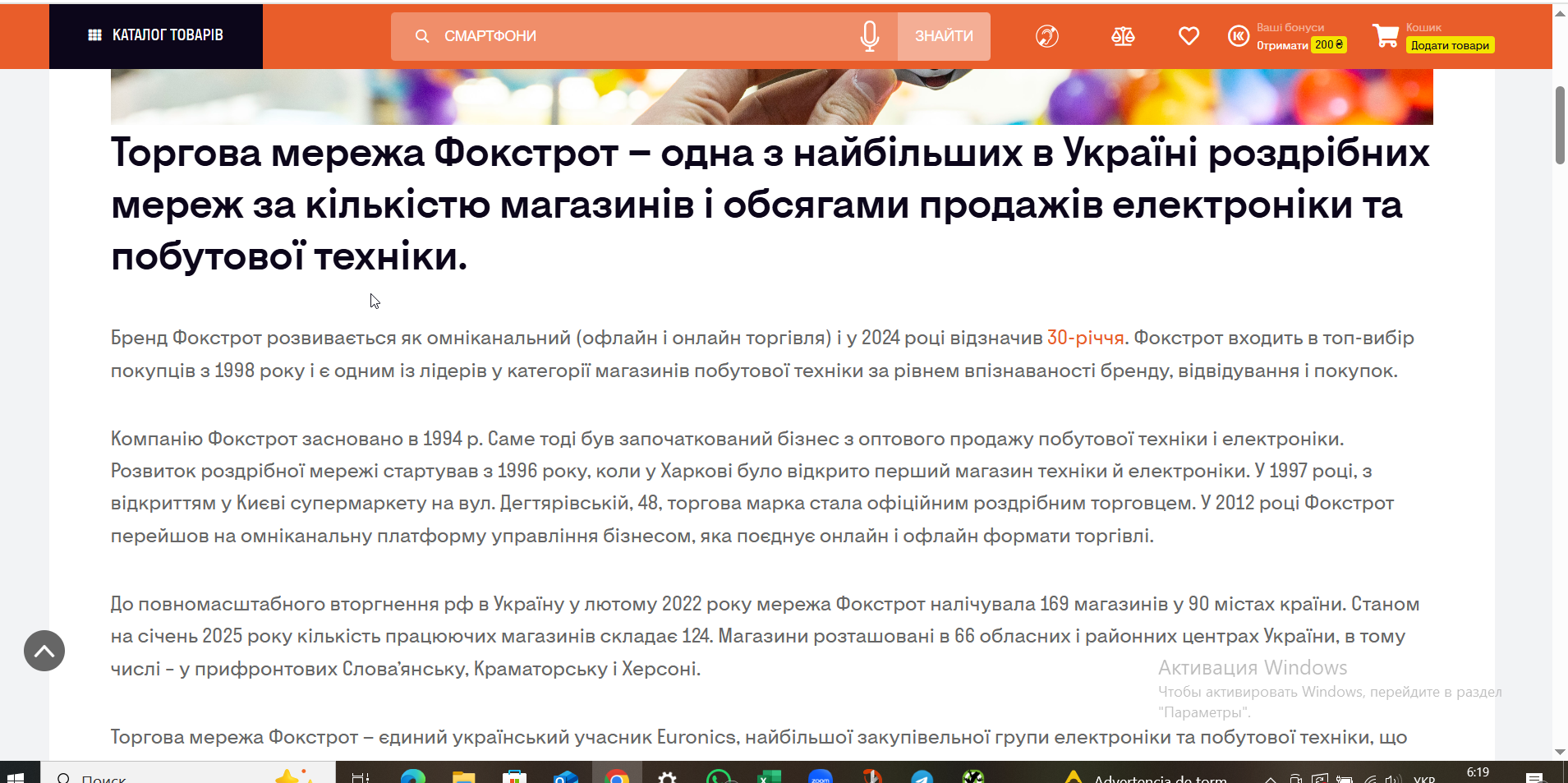
Task: Open Excel from the taskbar
Action: (x=769, y=776)
